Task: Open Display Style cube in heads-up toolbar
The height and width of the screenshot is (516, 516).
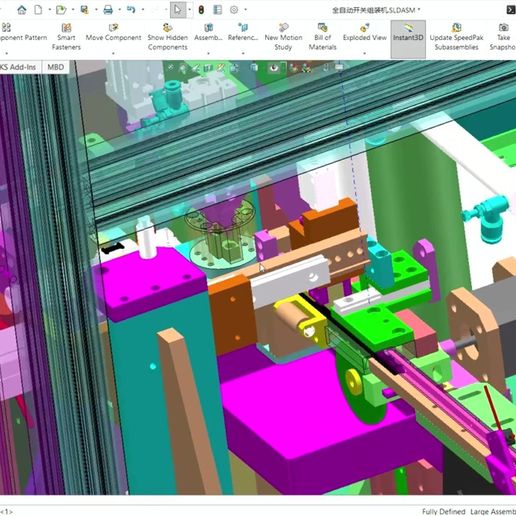Action: [254, 68]
